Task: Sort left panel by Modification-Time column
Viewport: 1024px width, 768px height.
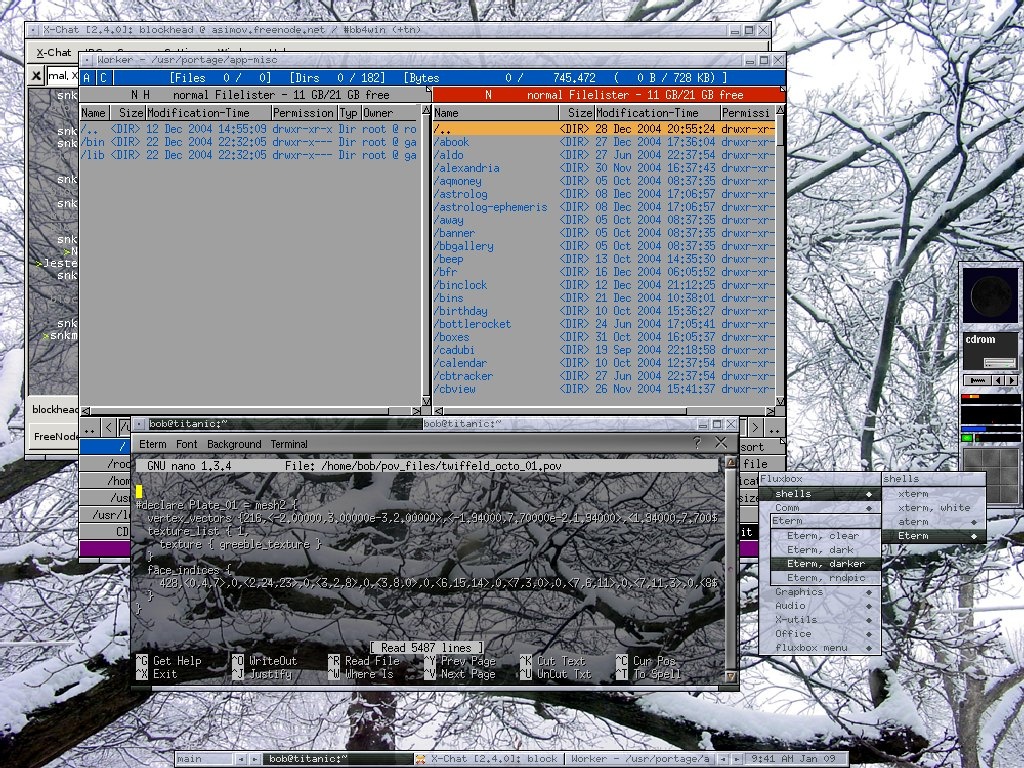Action: (208, 113)
